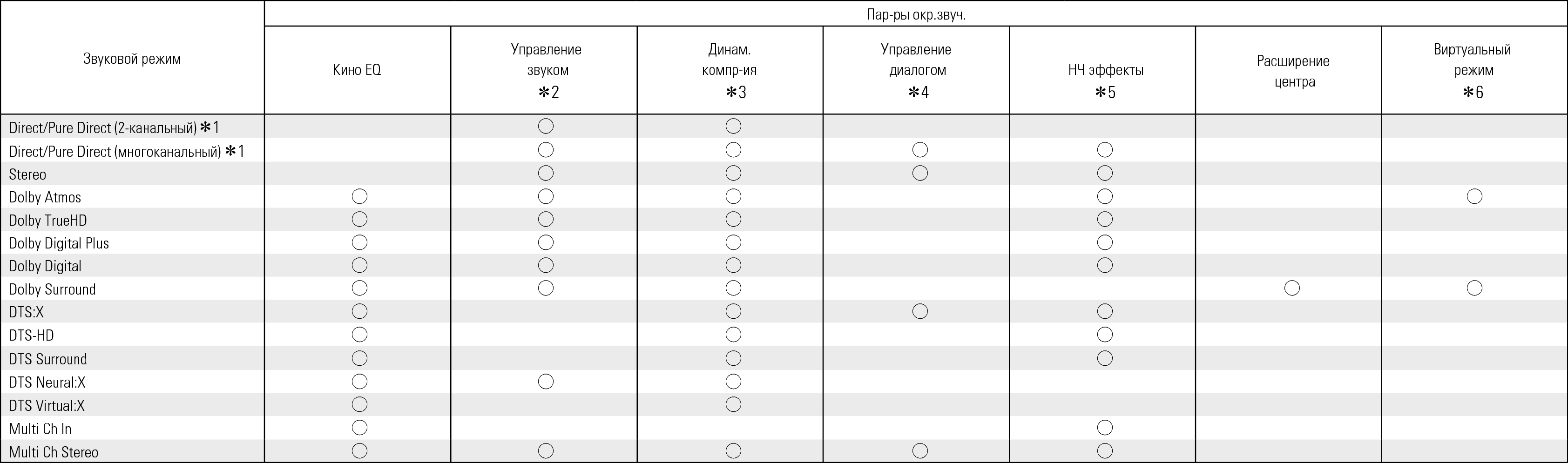Image resolution: width=1568 pixels, height=463 pixels.
Task: Toggle Dolby Surround circle under Виртуальный режим
Action: [x=1474, y=288]
